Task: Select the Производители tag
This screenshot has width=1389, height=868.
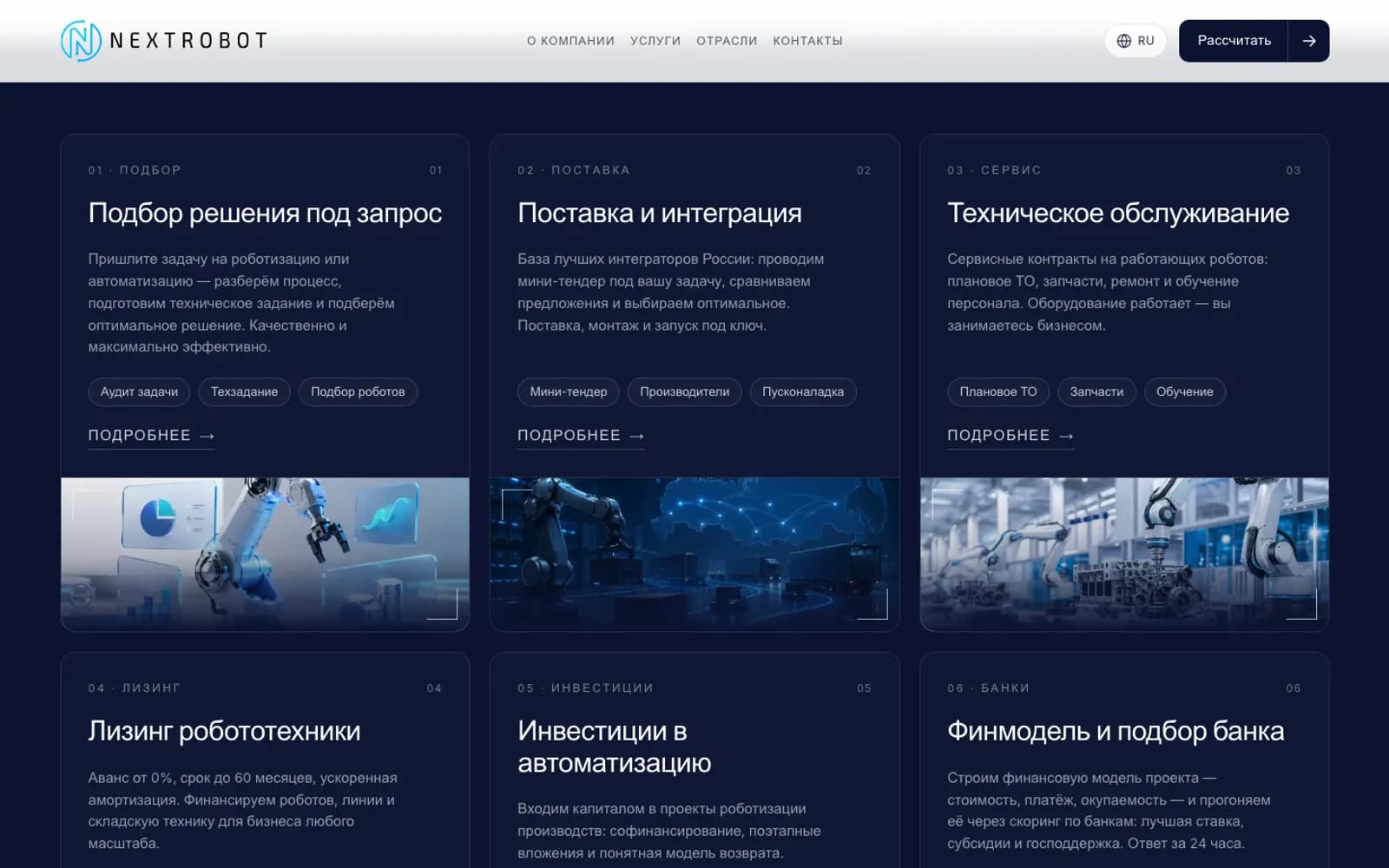Action: click(684, 391)
